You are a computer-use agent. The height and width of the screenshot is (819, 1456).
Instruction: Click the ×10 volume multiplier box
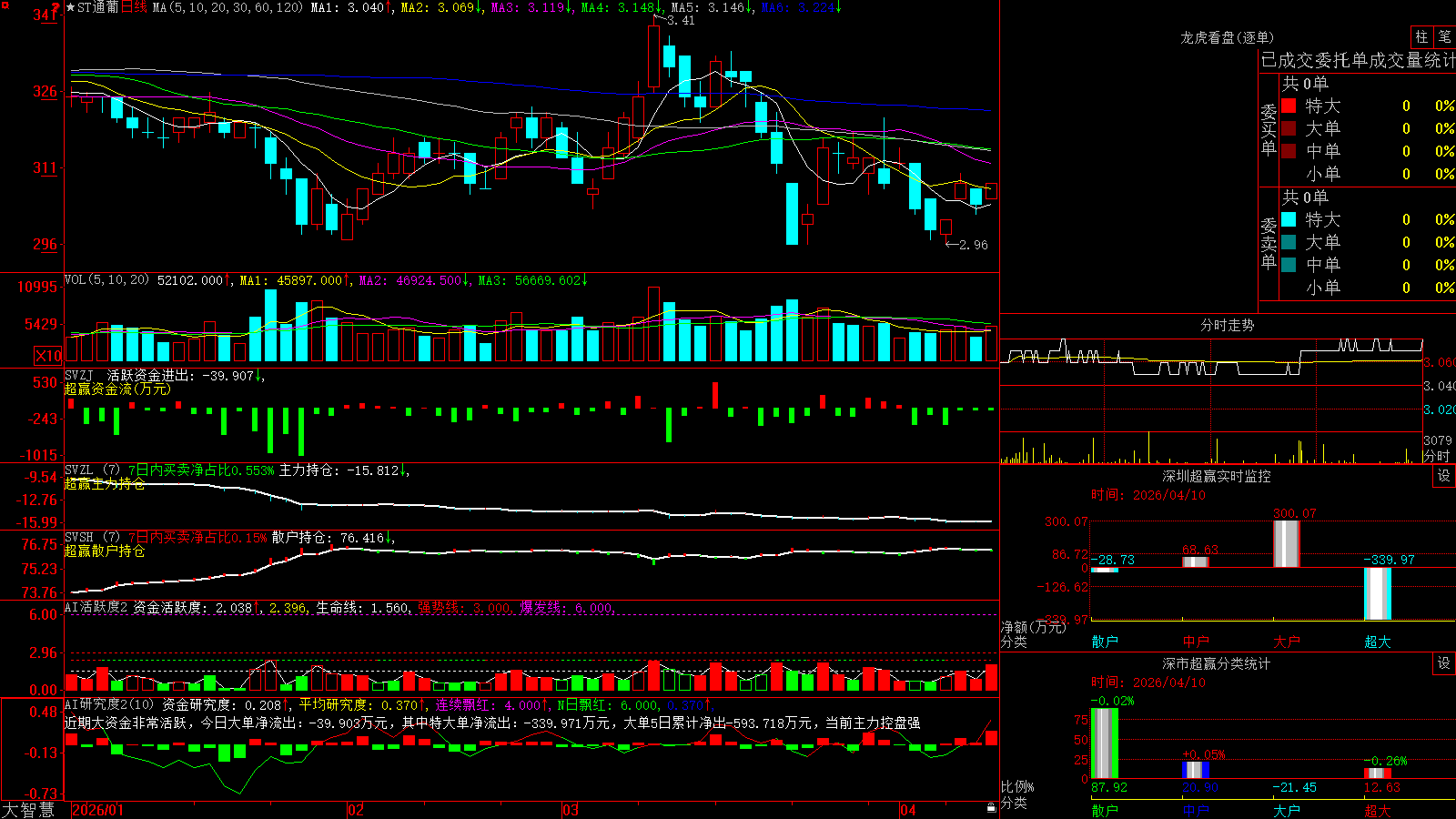pos(48,356)
